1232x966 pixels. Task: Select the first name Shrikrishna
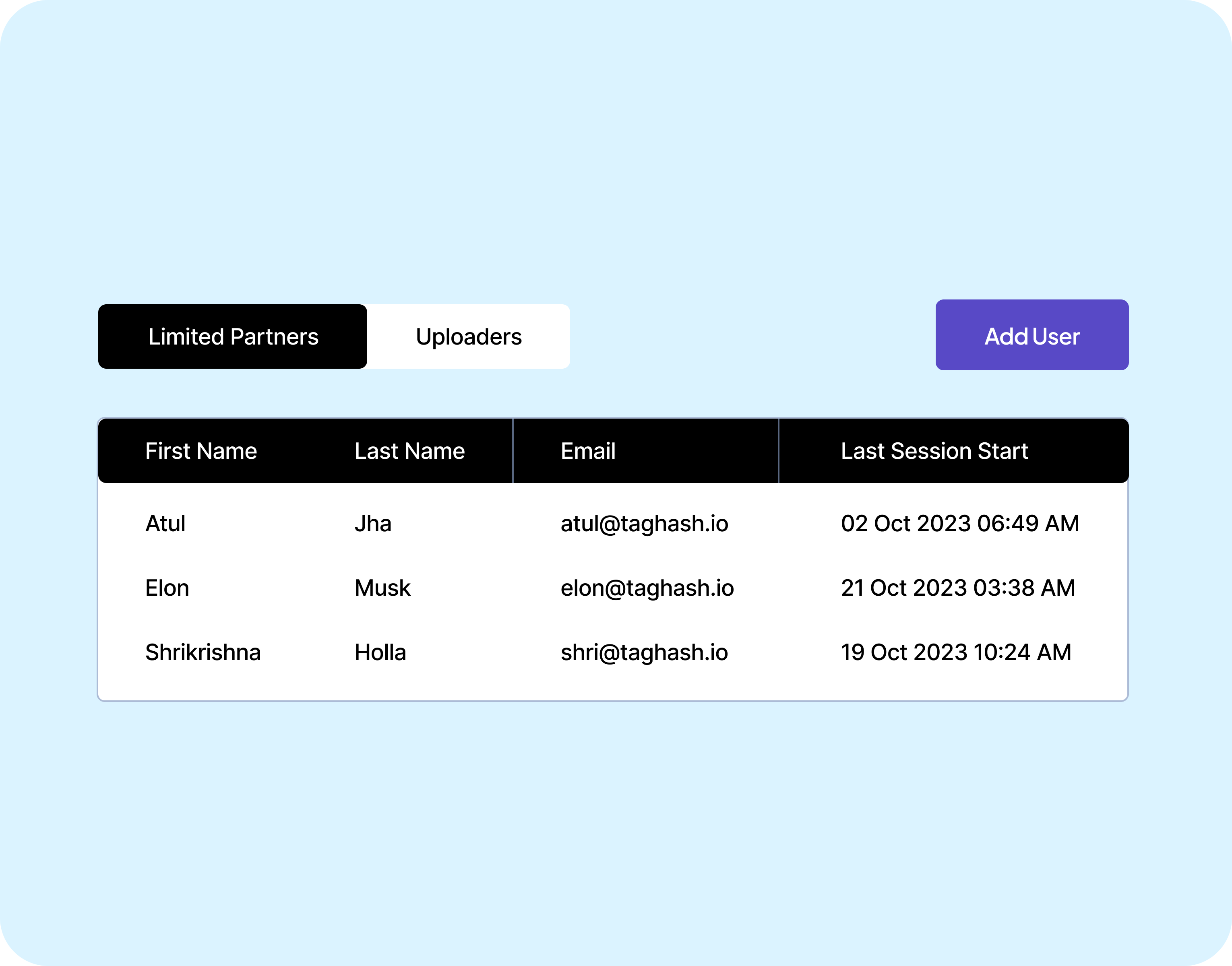click(x=203, y=652)
